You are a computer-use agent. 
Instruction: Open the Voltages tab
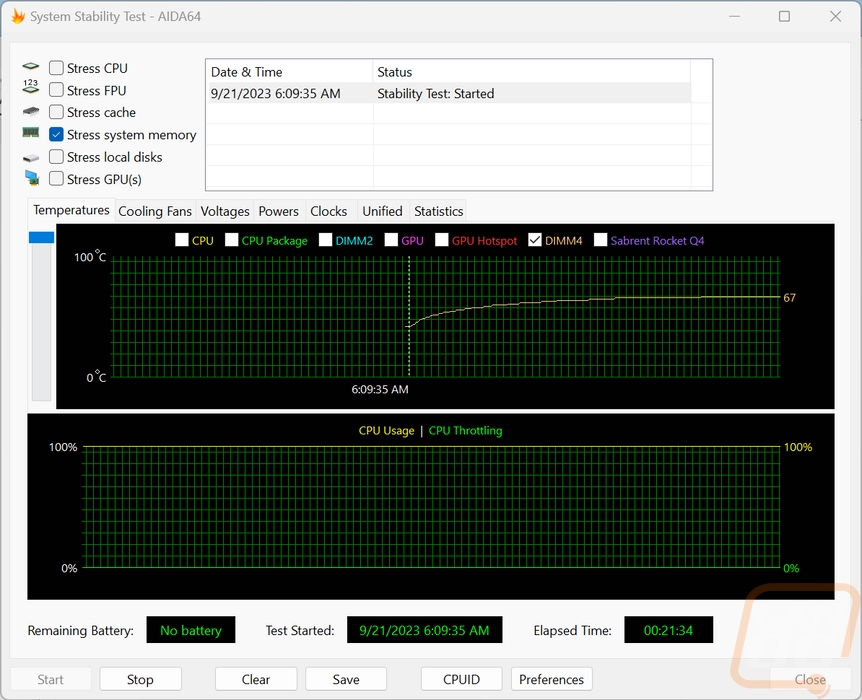point(225,211)
